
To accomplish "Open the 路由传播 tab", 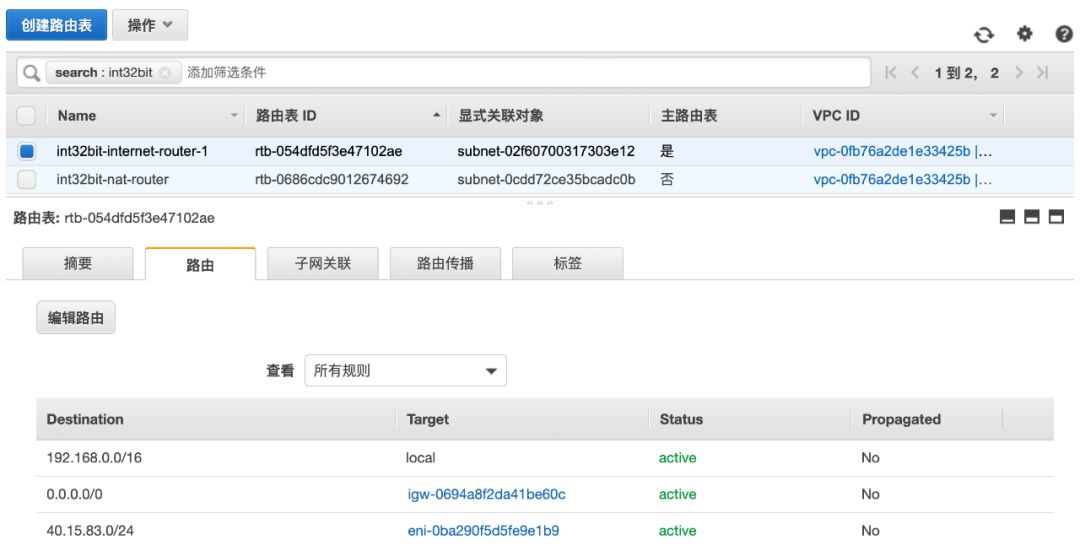I will (x=445, y=263).
